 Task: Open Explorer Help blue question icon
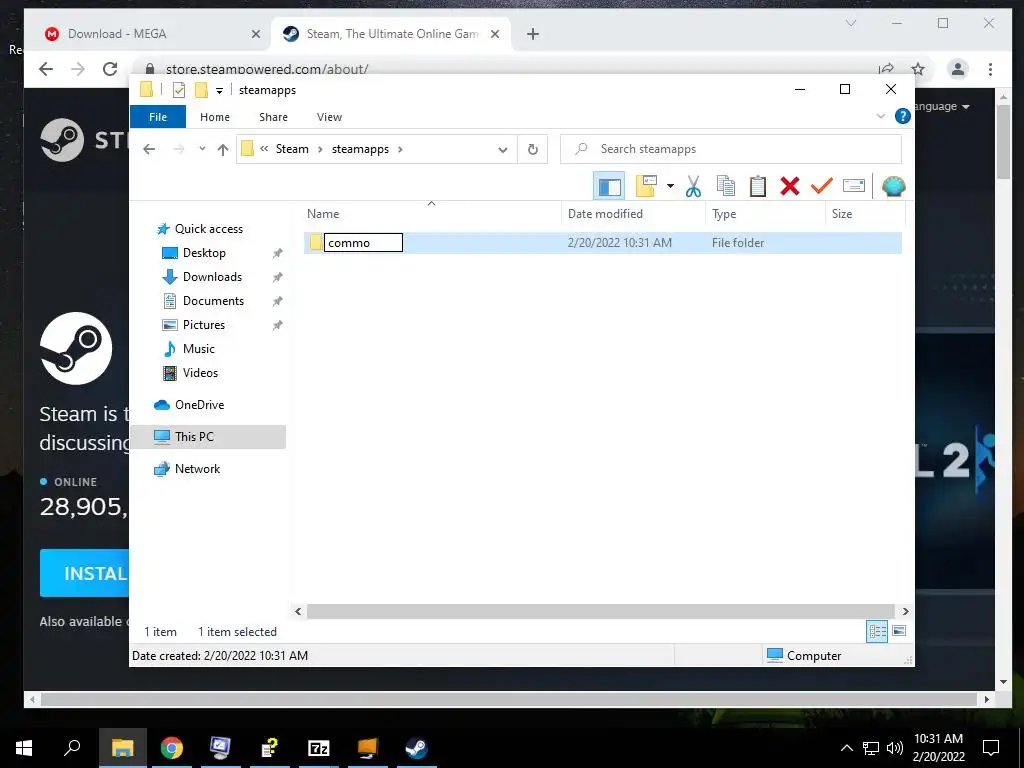click(x=902, y=116)
